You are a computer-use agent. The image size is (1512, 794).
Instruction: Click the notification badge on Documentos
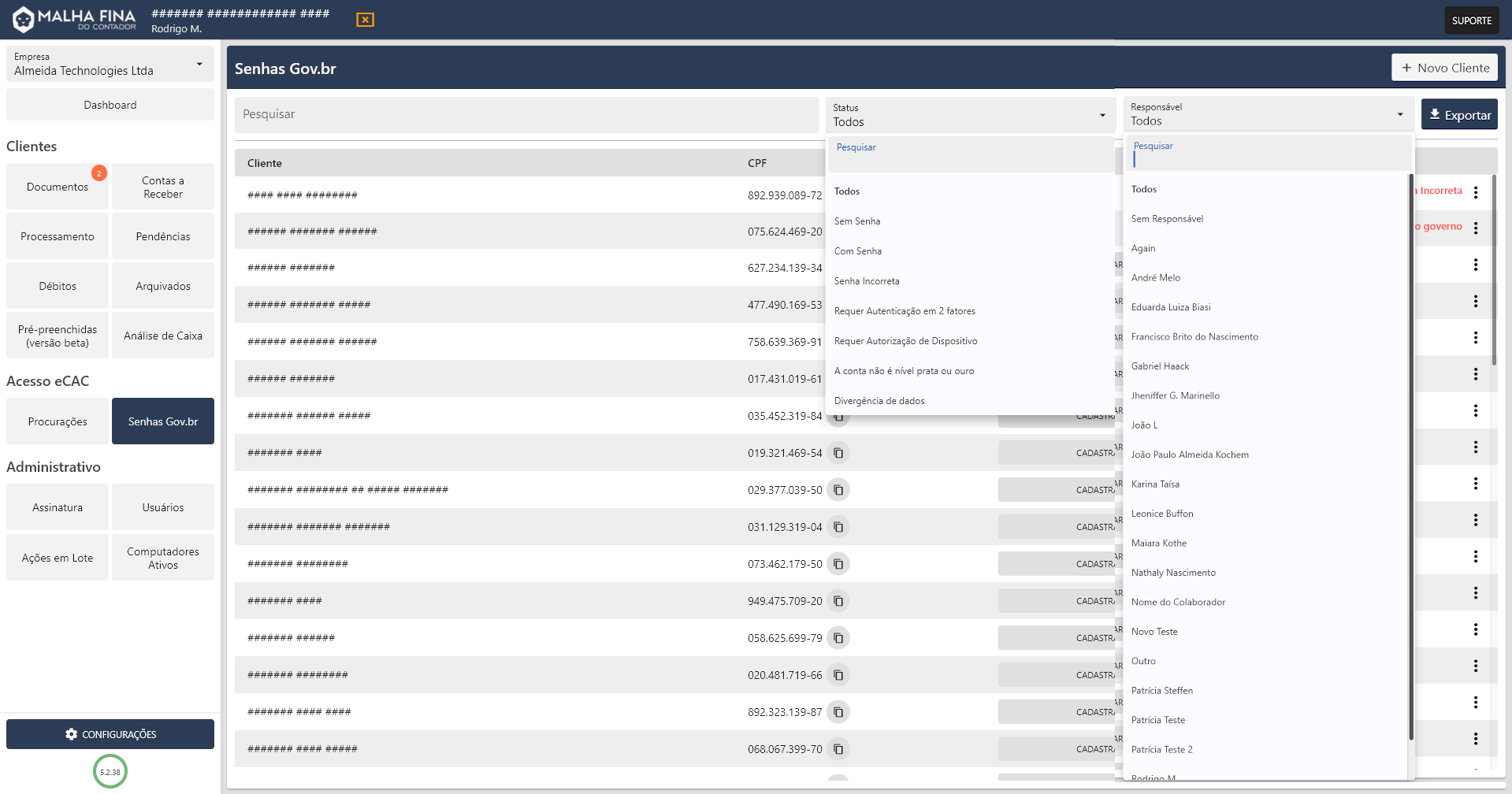(x=99, y=173)
